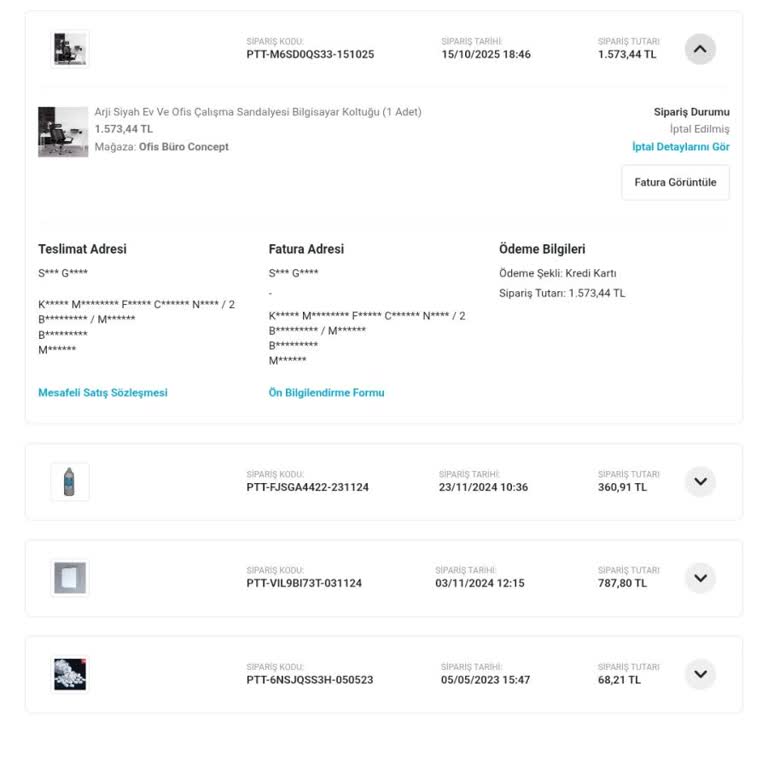Screen dimensions: 768x768
Task: Click the 787,80 TL order total
Action: (x=622, y=584)
